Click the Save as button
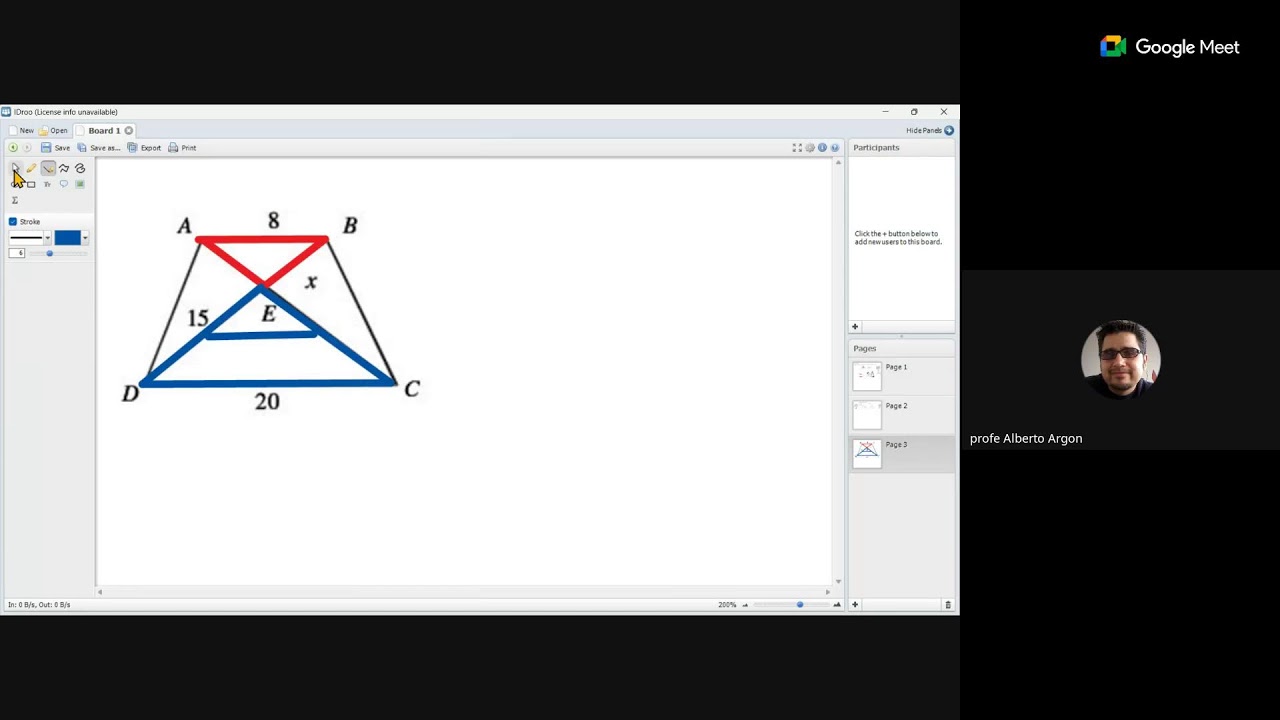The image size is (1280, 720). tap(98, 148)
